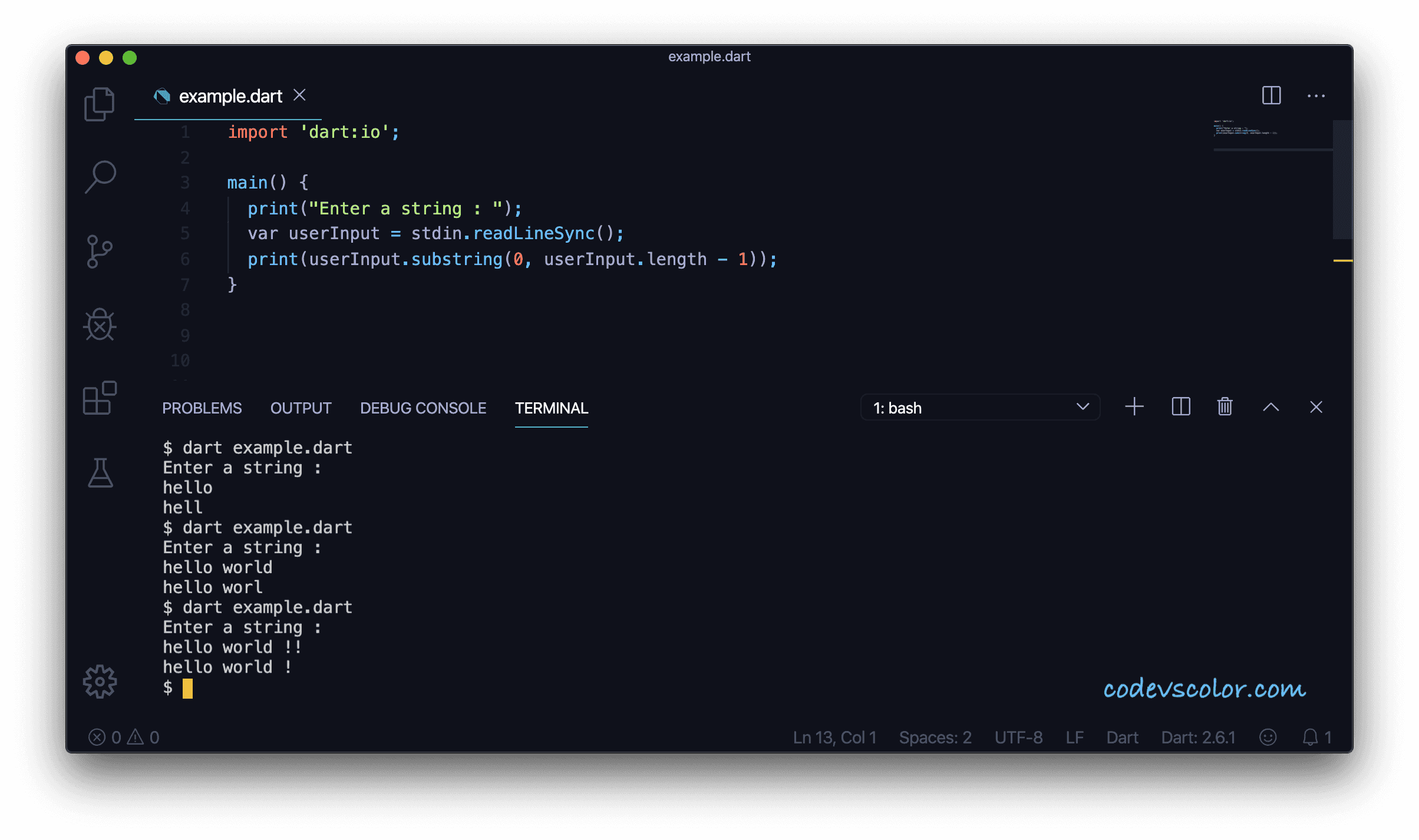Change Dart language mode in status bar

1122,738
